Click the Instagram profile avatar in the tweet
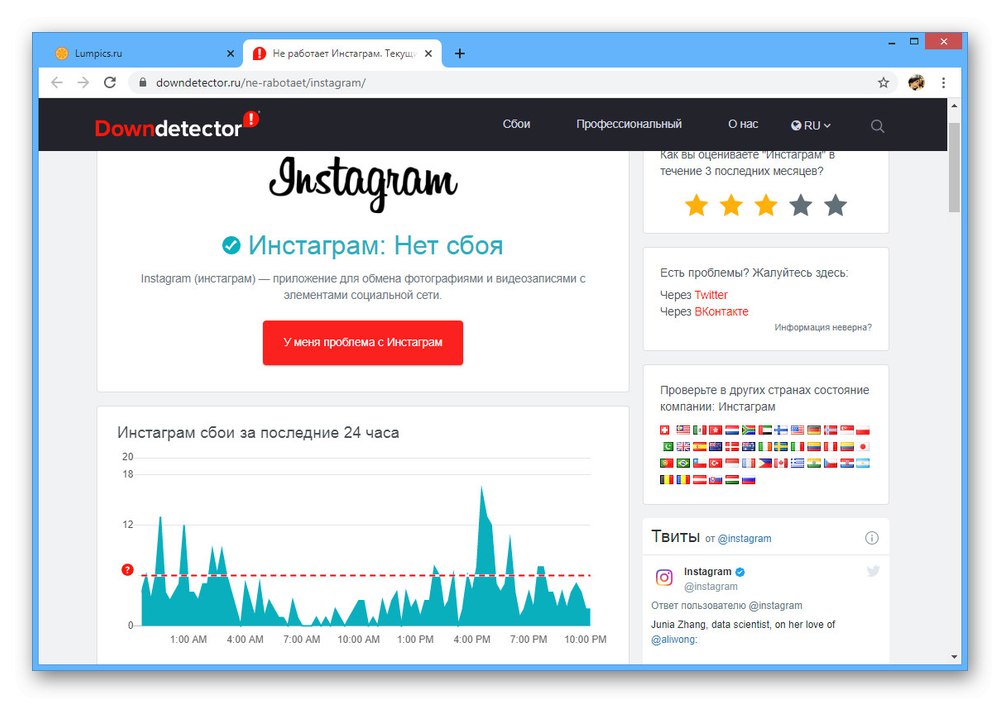This screenshot has width=1000, height=703. pos(664,577)
